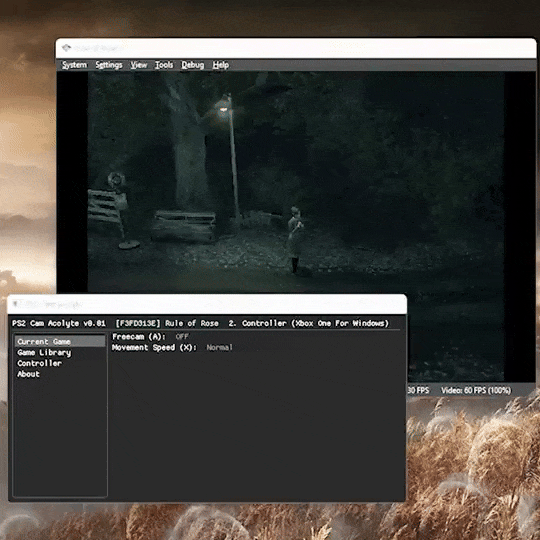540x540 pixels.
Task: Open the Debug menu
Action: 193,65
